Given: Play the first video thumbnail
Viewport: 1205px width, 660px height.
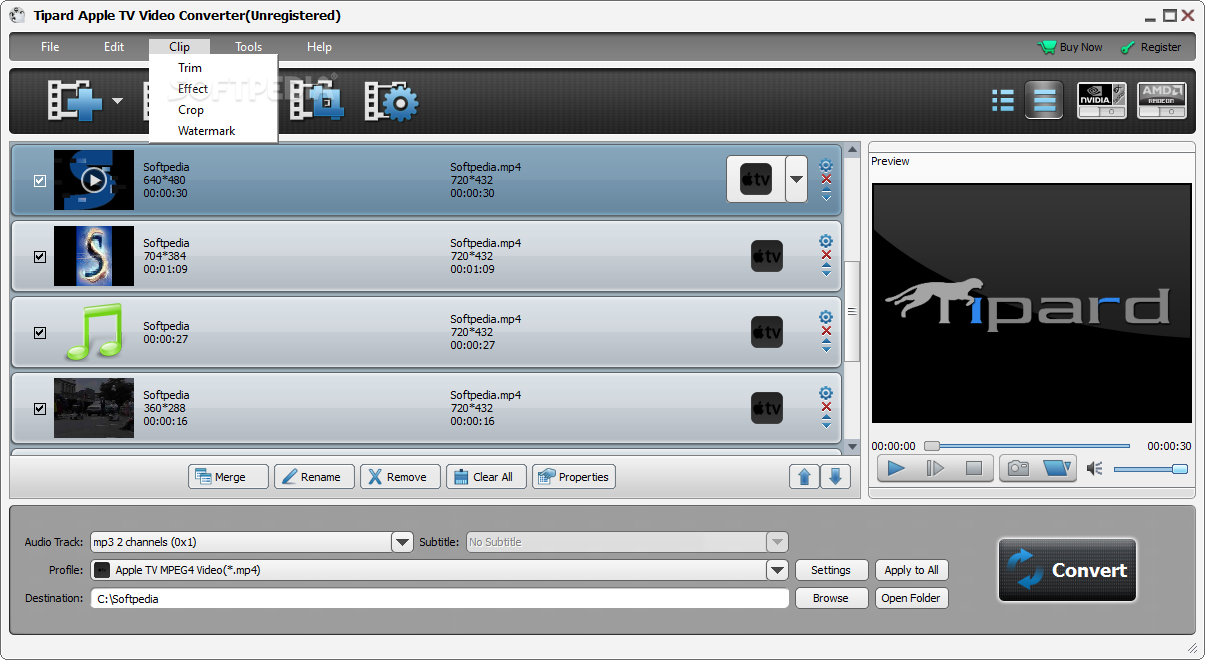Looking at the screenshot, I should [x=93, y=180].
